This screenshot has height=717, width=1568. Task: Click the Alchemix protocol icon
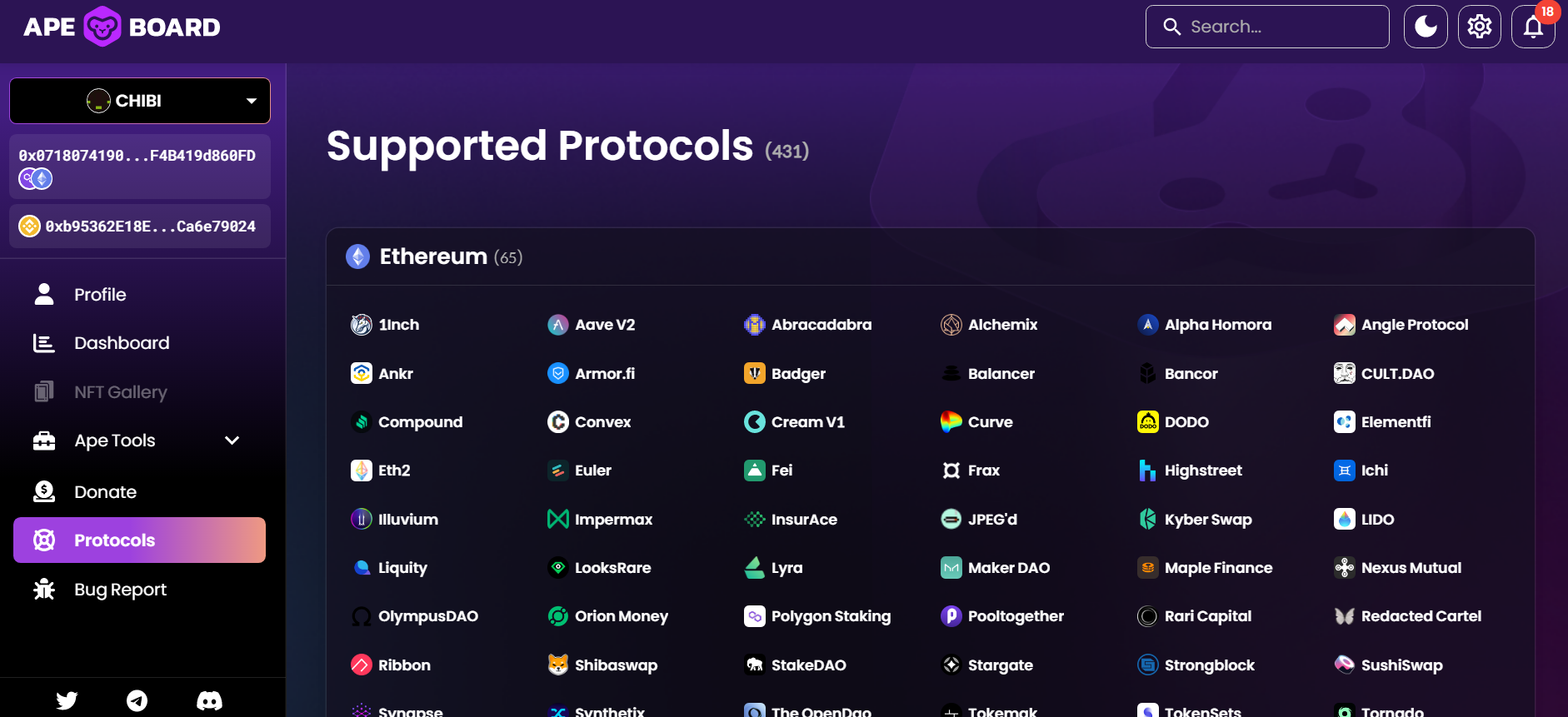point(951,325)
